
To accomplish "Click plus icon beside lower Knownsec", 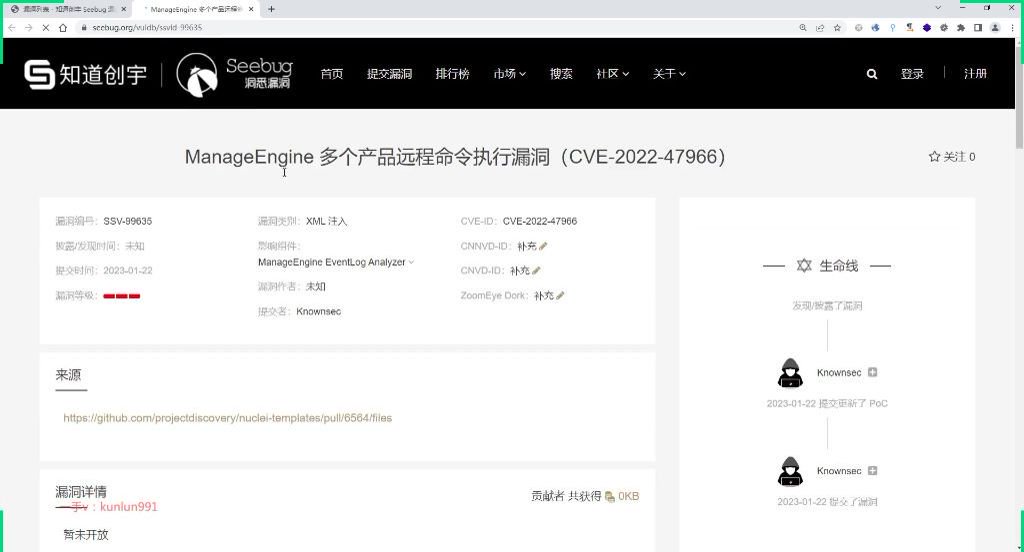I will point(872,470).
